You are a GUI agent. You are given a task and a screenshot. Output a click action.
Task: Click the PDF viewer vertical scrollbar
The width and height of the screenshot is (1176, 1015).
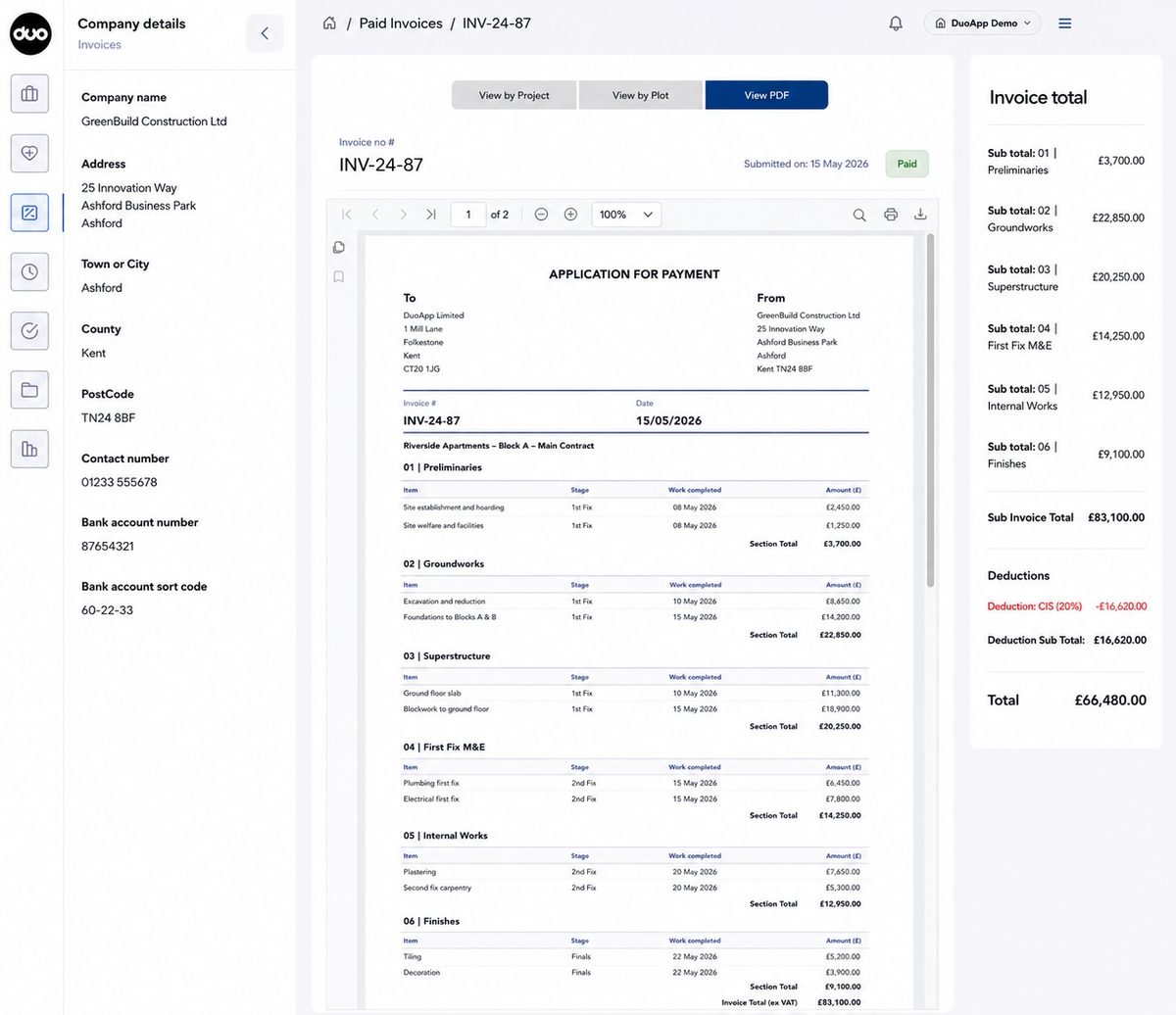pos(930,411)
